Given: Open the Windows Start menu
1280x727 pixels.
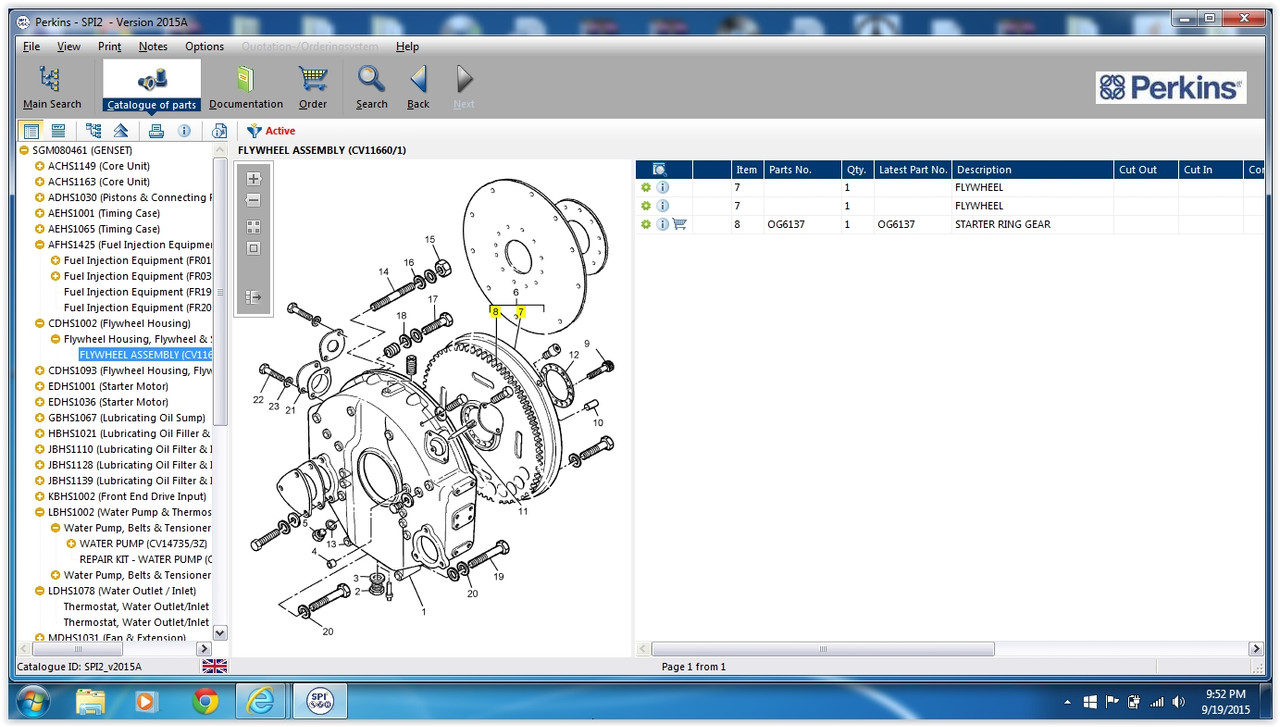Looking at the screenshot, I should coord(33,701).
